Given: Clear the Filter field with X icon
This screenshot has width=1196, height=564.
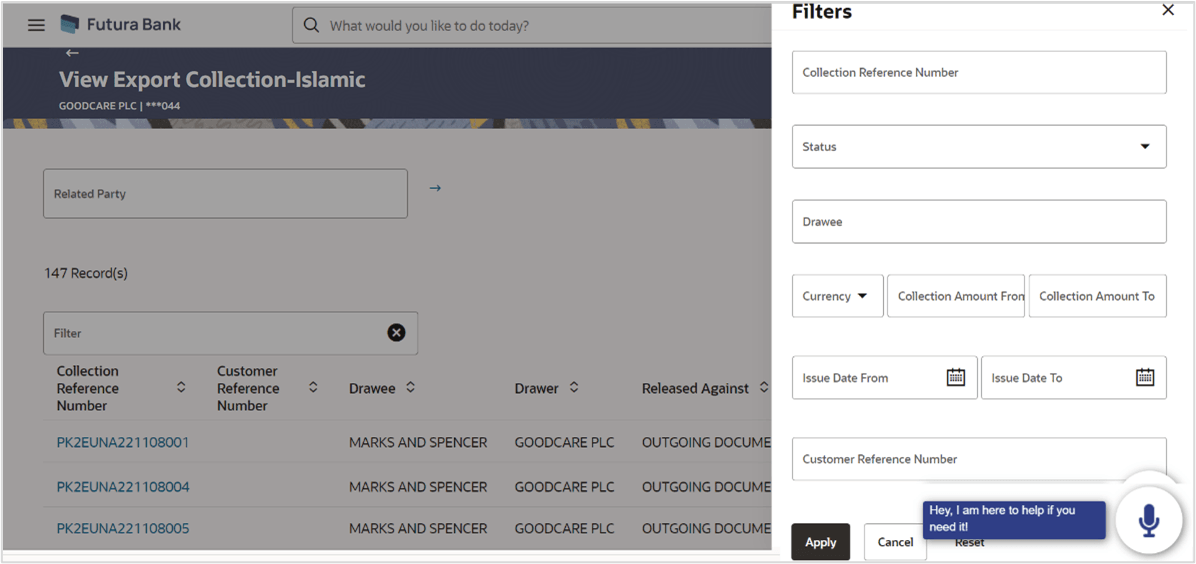Looking at the screenshot, I should coord(396,333).
